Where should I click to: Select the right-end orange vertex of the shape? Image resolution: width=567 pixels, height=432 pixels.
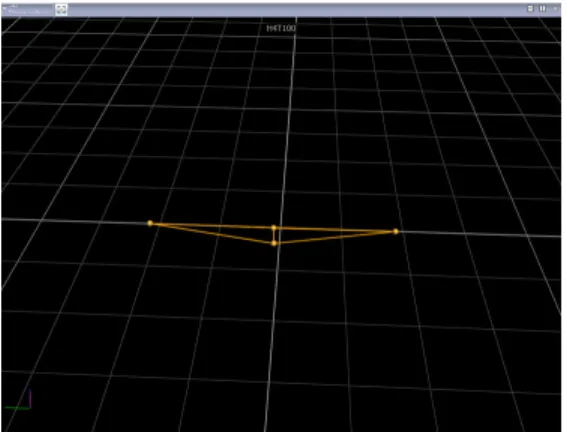tap(396, 231)
